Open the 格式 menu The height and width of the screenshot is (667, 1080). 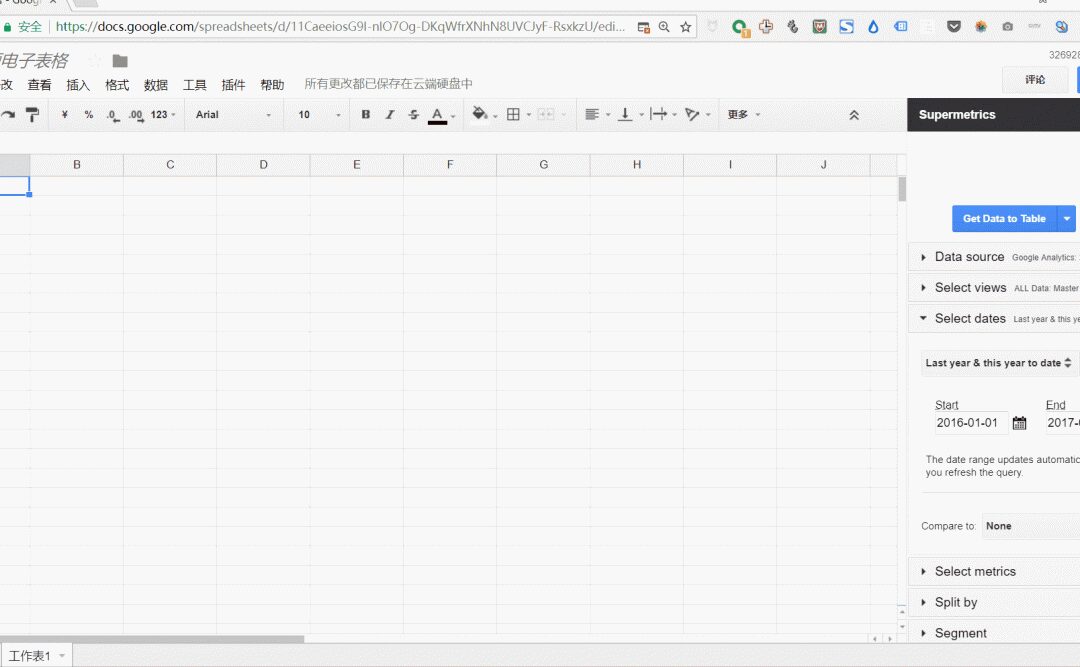pyautogui.click(x=117, y=85)
